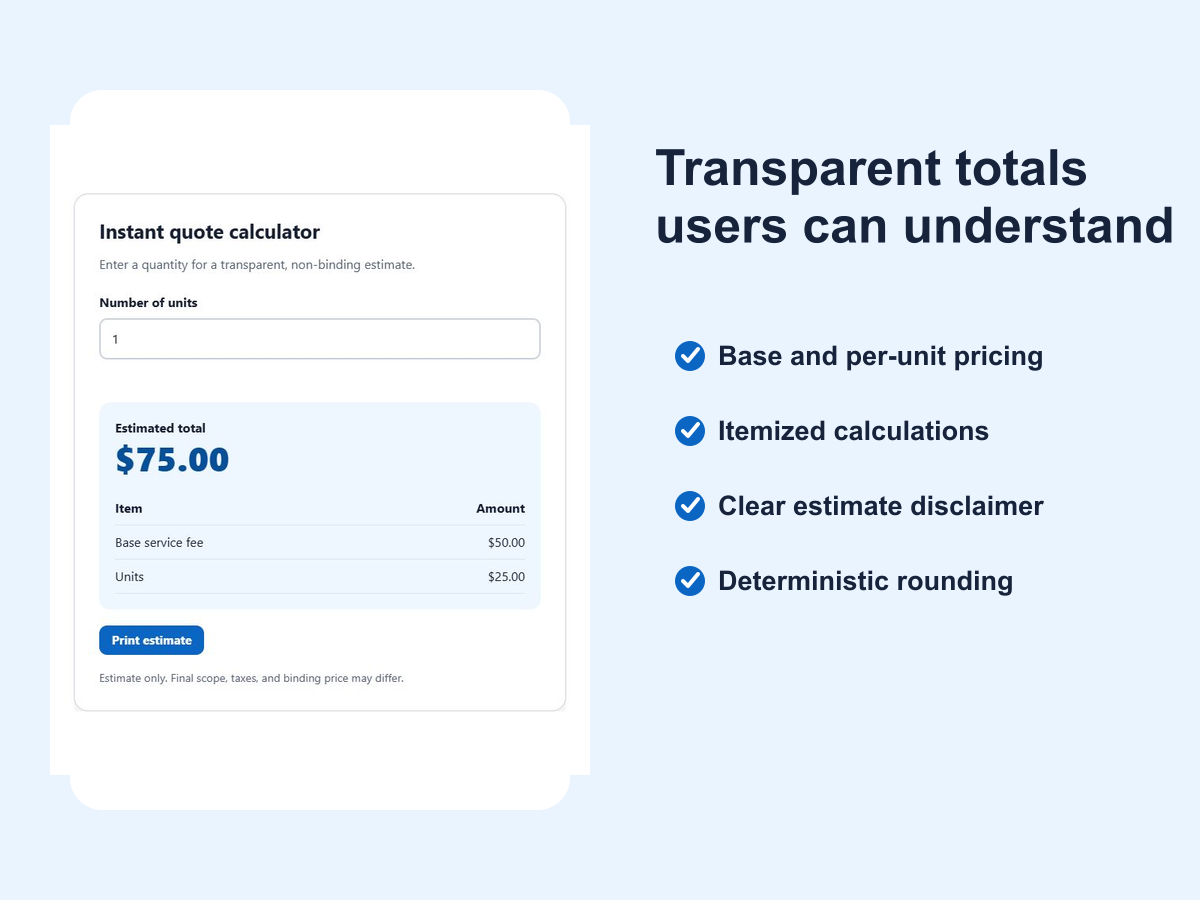Focus the Number of units input field
Screen dimensions: 1200x900
click(x=320, y=339)
